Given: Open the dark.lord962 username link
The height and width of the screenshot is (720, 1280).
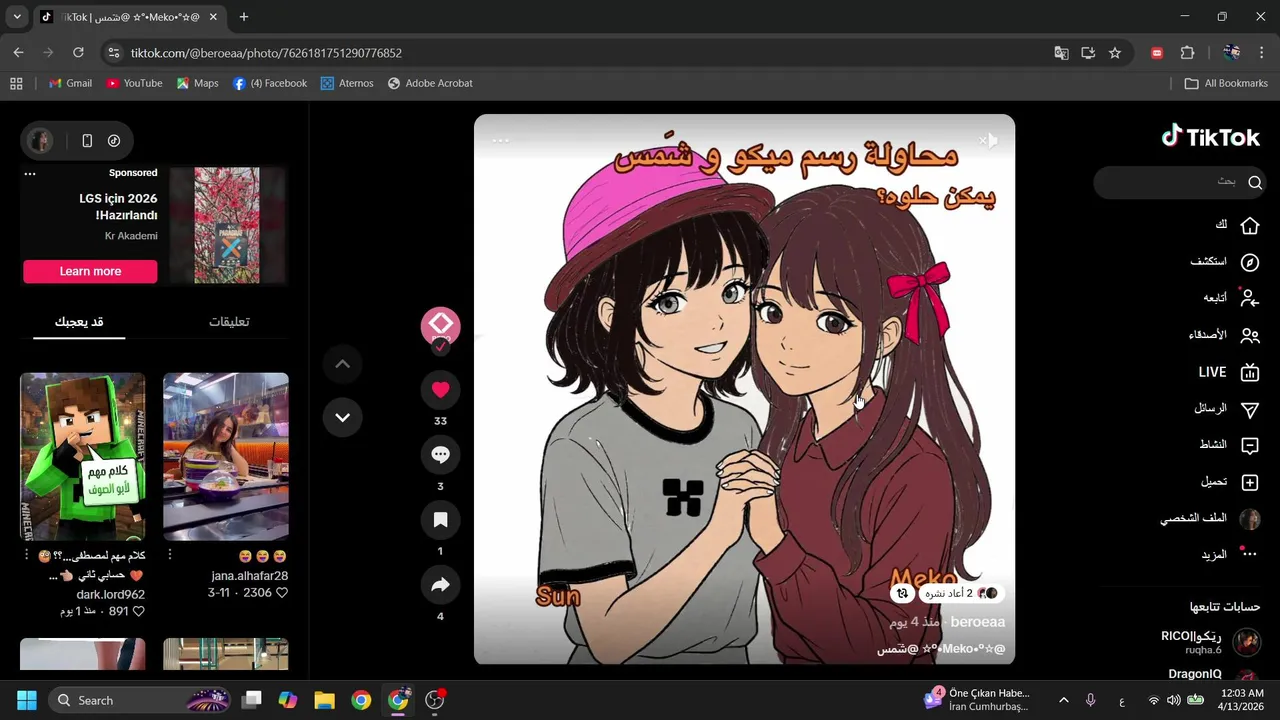Looking at the screenshot, I should tap(110, 594).
